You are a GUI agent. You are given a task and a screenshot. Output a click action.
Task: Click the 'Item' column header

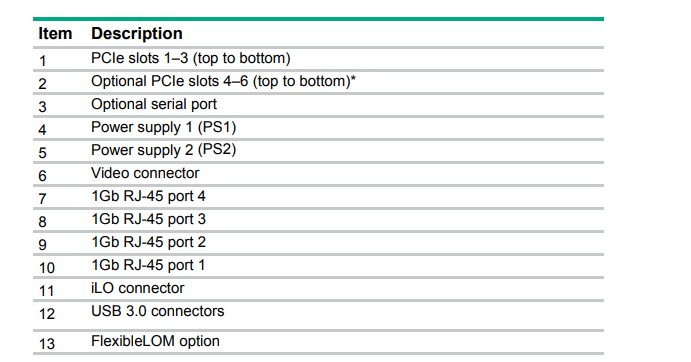coord(55,34)
